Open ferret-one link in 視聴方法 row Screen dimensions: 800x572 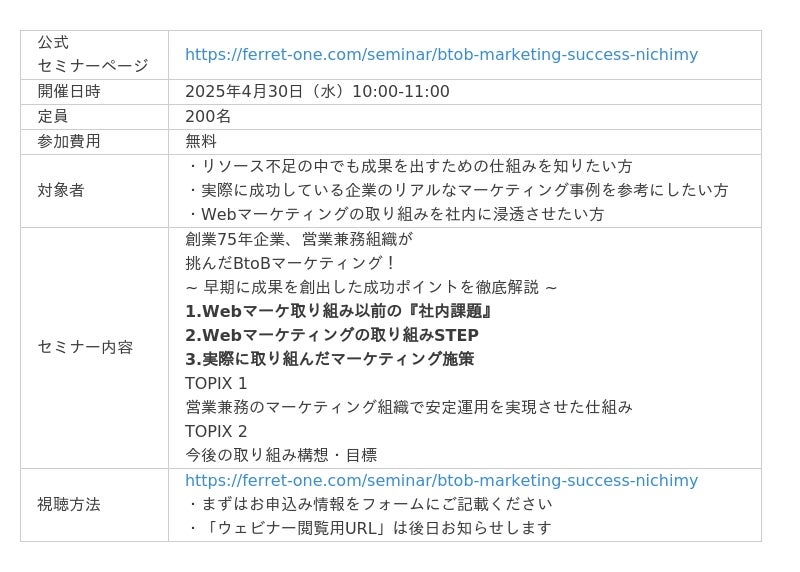pyautogui.click(x=441, y=480)
